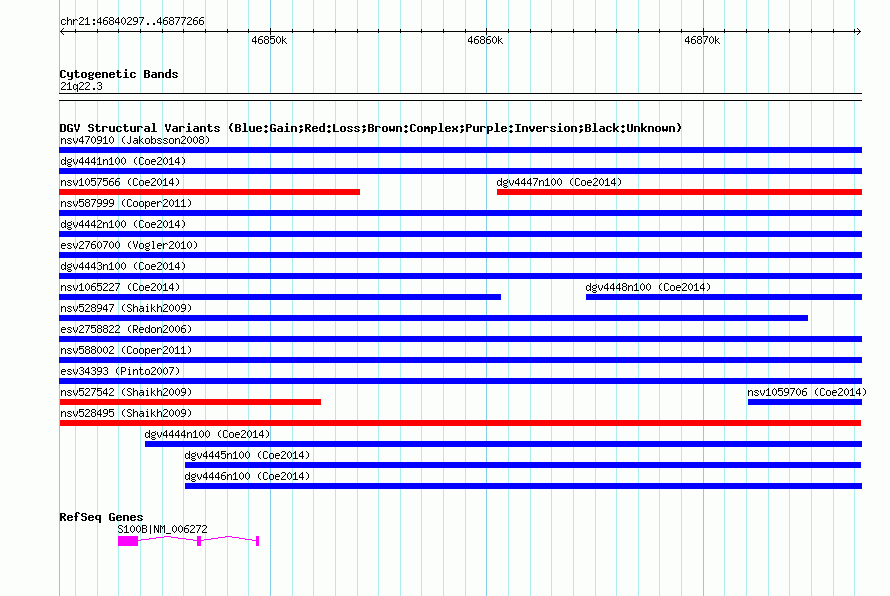Click dgv4446n100 (Coe2014) label

(x=247, y=476)
